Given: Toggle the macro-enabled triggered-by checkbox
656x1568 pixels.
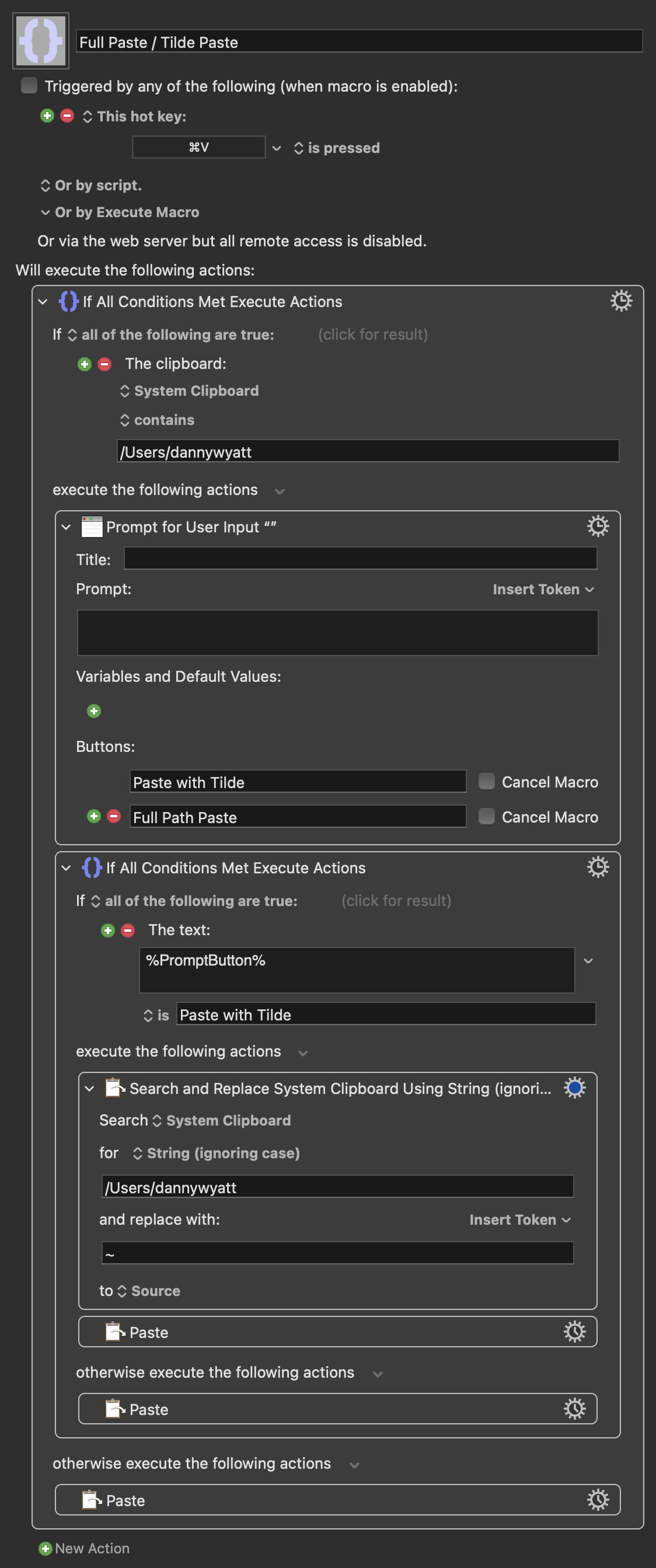Looking at the screenshot, I should coord(29,85).
